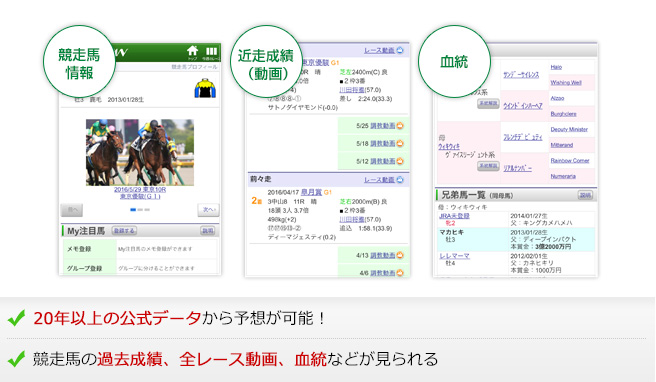Open レース動画 link in the 前々走 header

[379, 180]
